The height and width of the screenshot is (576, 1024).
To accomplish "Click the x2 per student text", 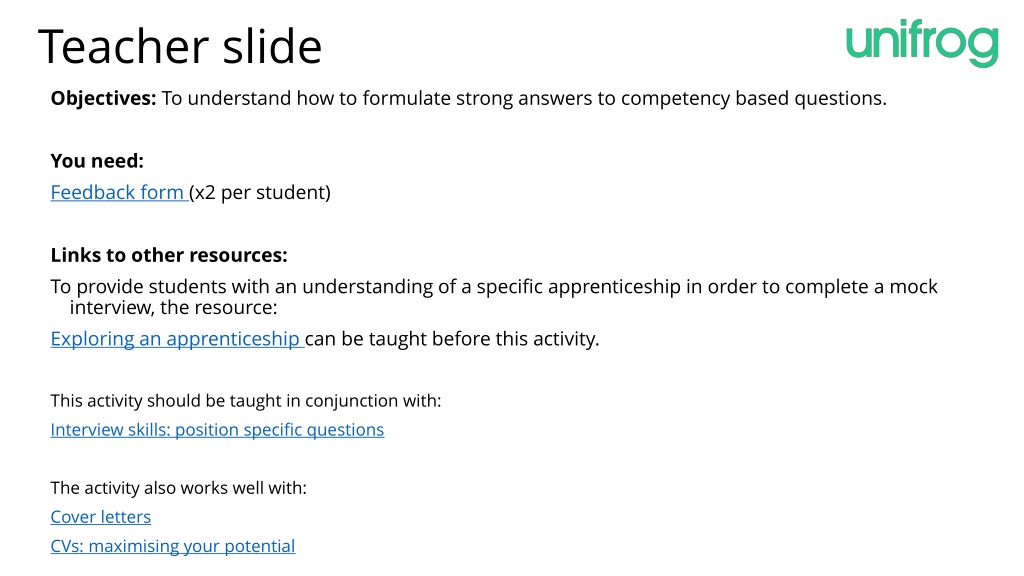I will [x=260, y=193].
